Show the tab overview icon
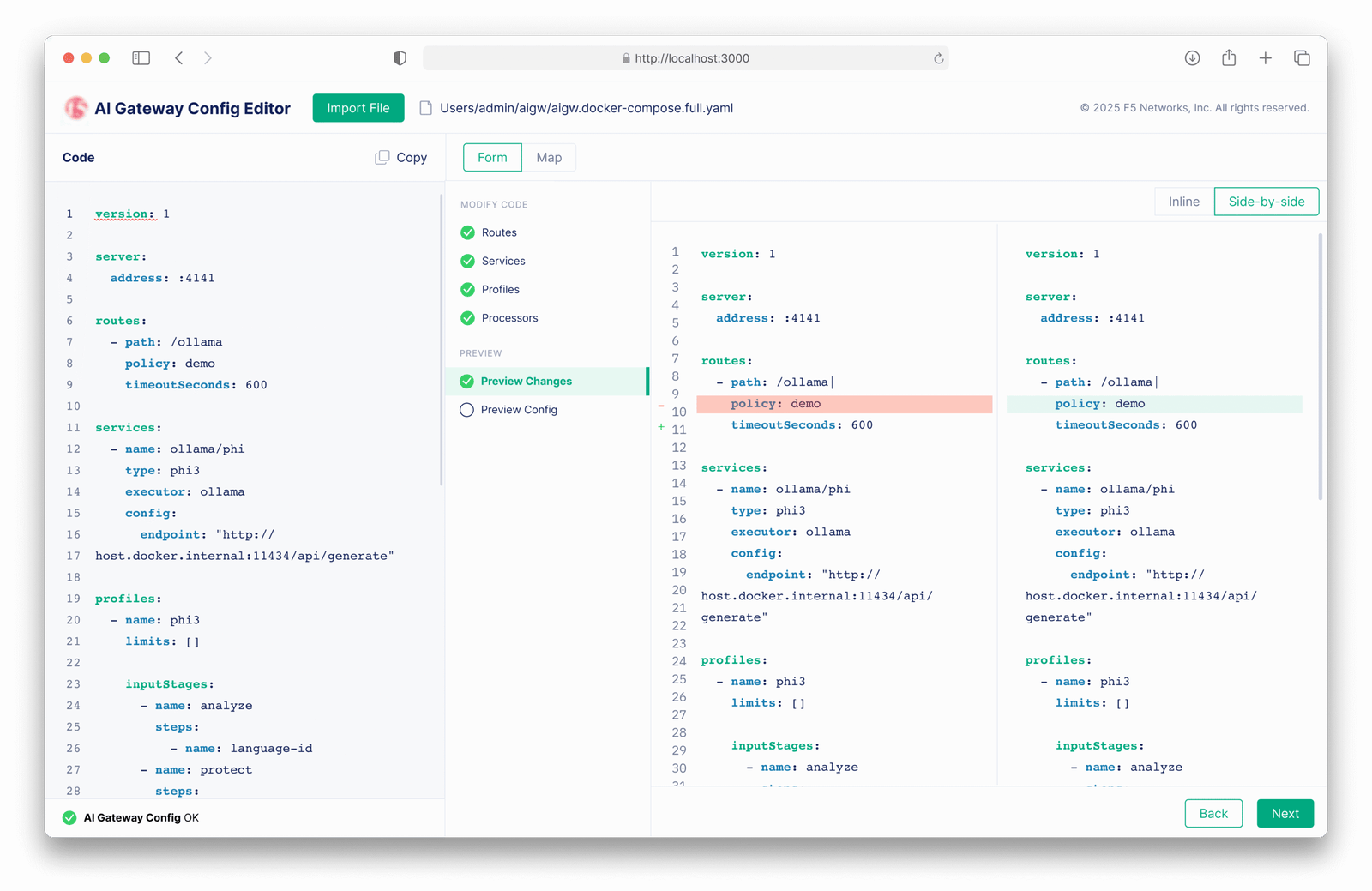Image resolution: width=1372 pixels, height=891 pixels. pyautogui.click(x=1302, y=58)
